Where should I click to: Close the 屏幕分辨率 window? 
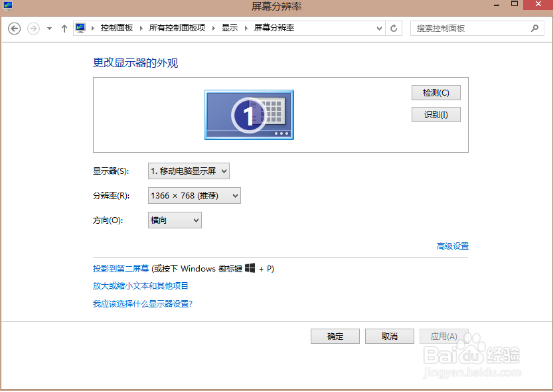pyautogui.click(x=538, y=5)
